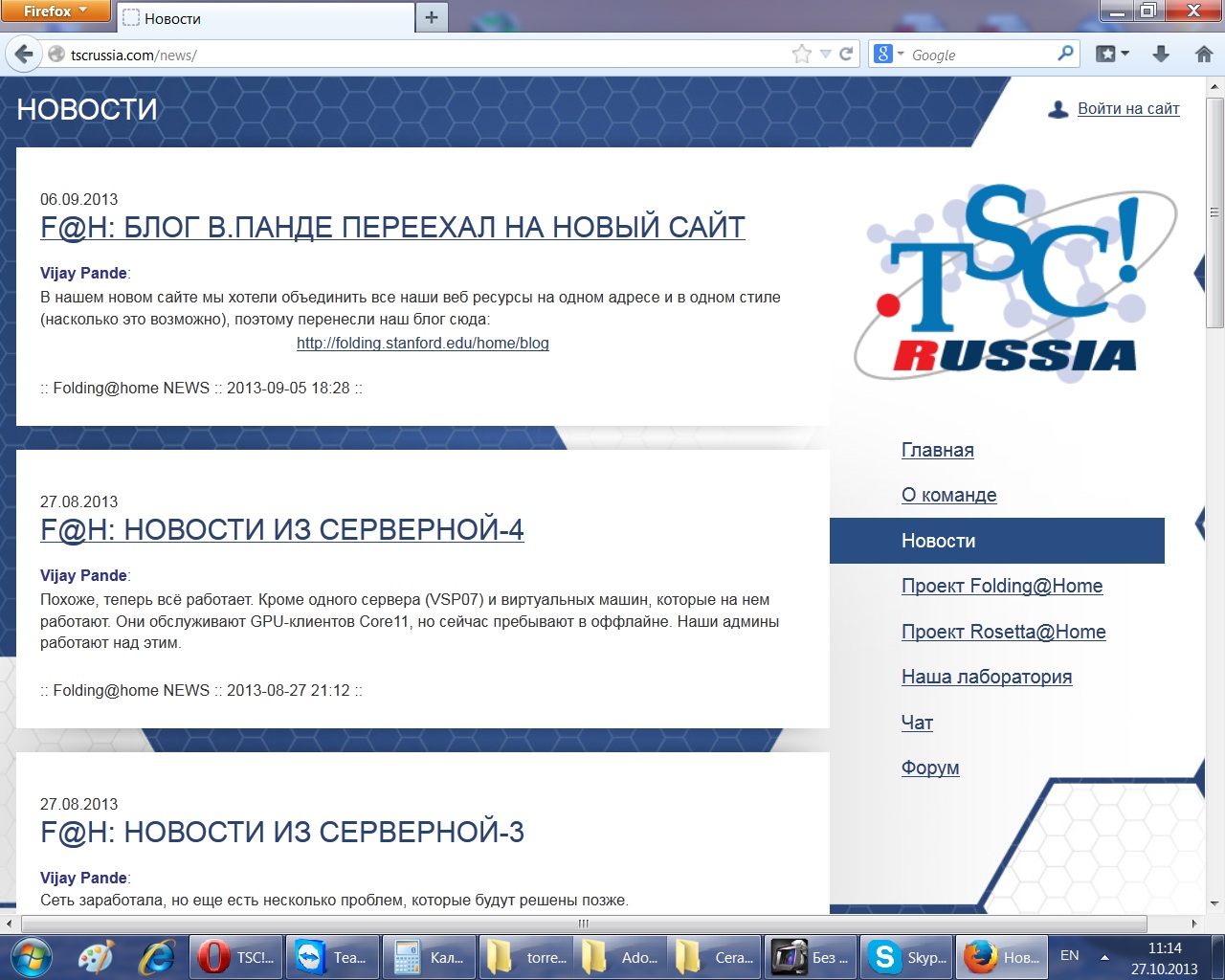Open О команде in the site menu
1225x980 pixels.
(x=949, y=495)
